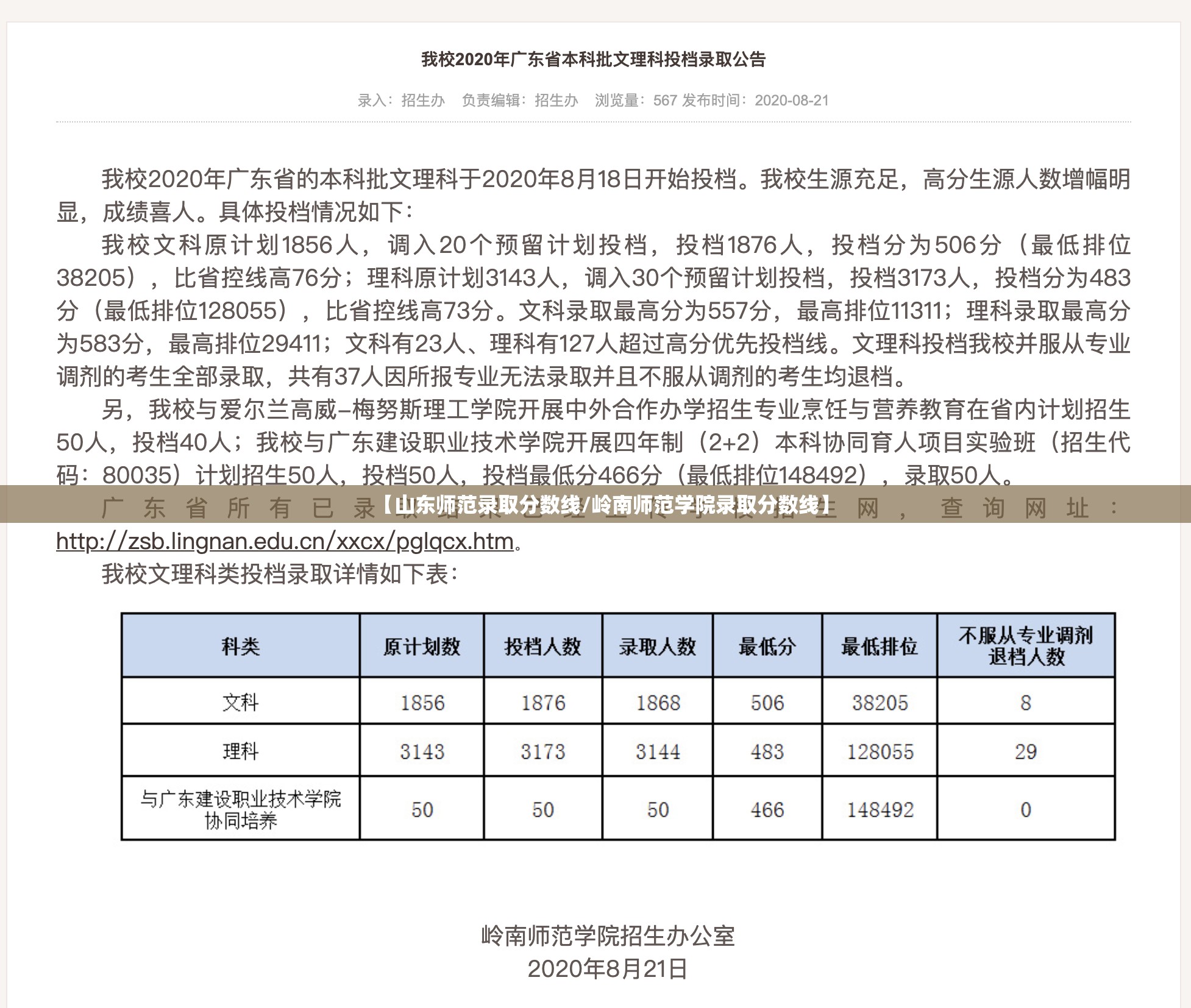Click the cell value 3143
1191x1008 pixels.
click(x=422, y=751)
